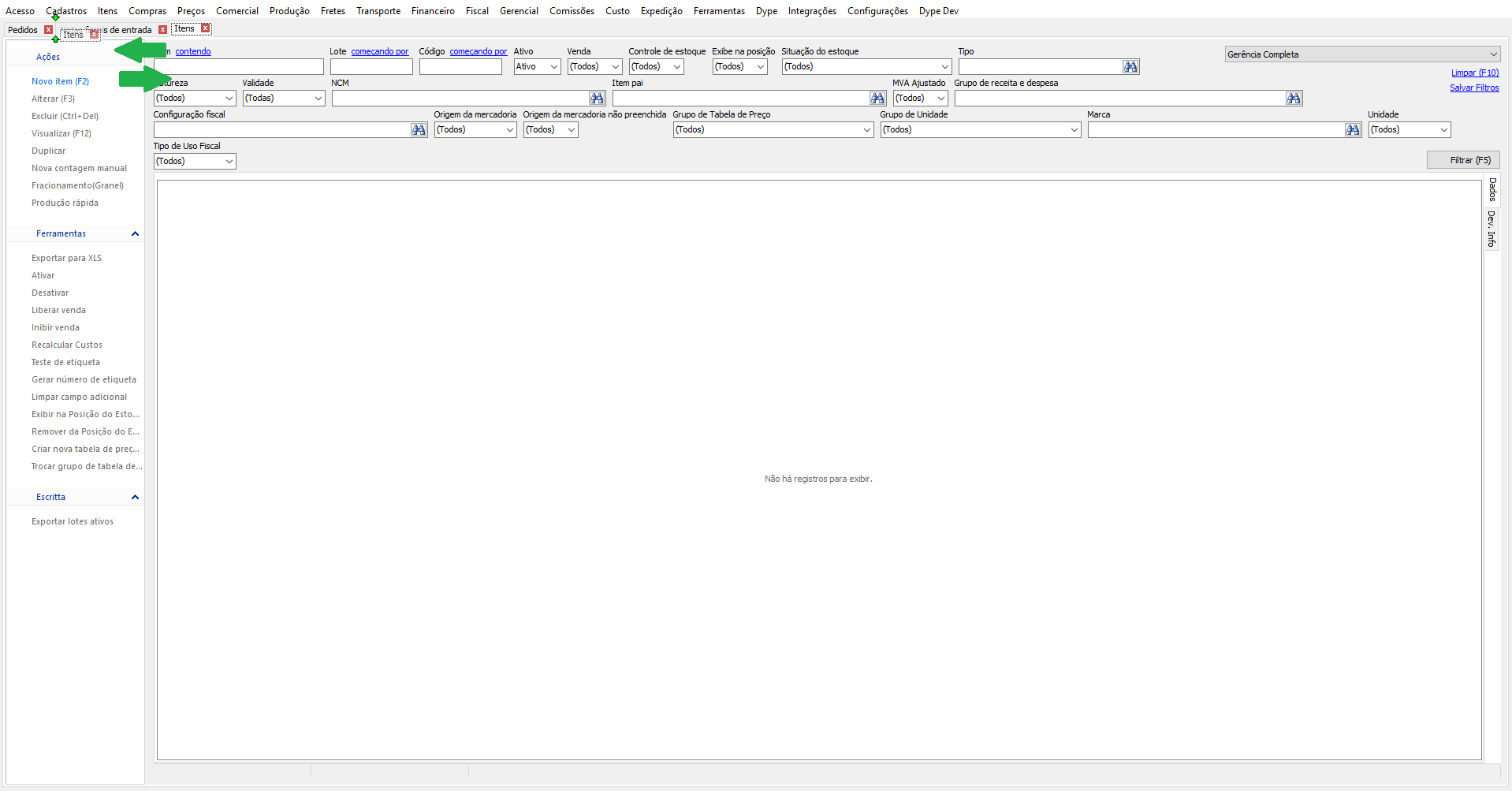Click Visualizar (F12) action
This screenshot has height=791, width=1512.
61,133
